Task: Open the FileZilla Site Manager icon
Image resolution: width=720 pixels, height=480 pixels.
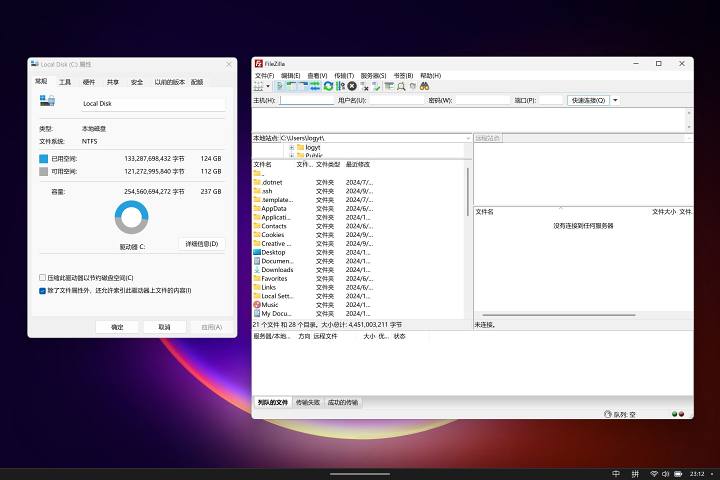Action: (x=258, y=87)
